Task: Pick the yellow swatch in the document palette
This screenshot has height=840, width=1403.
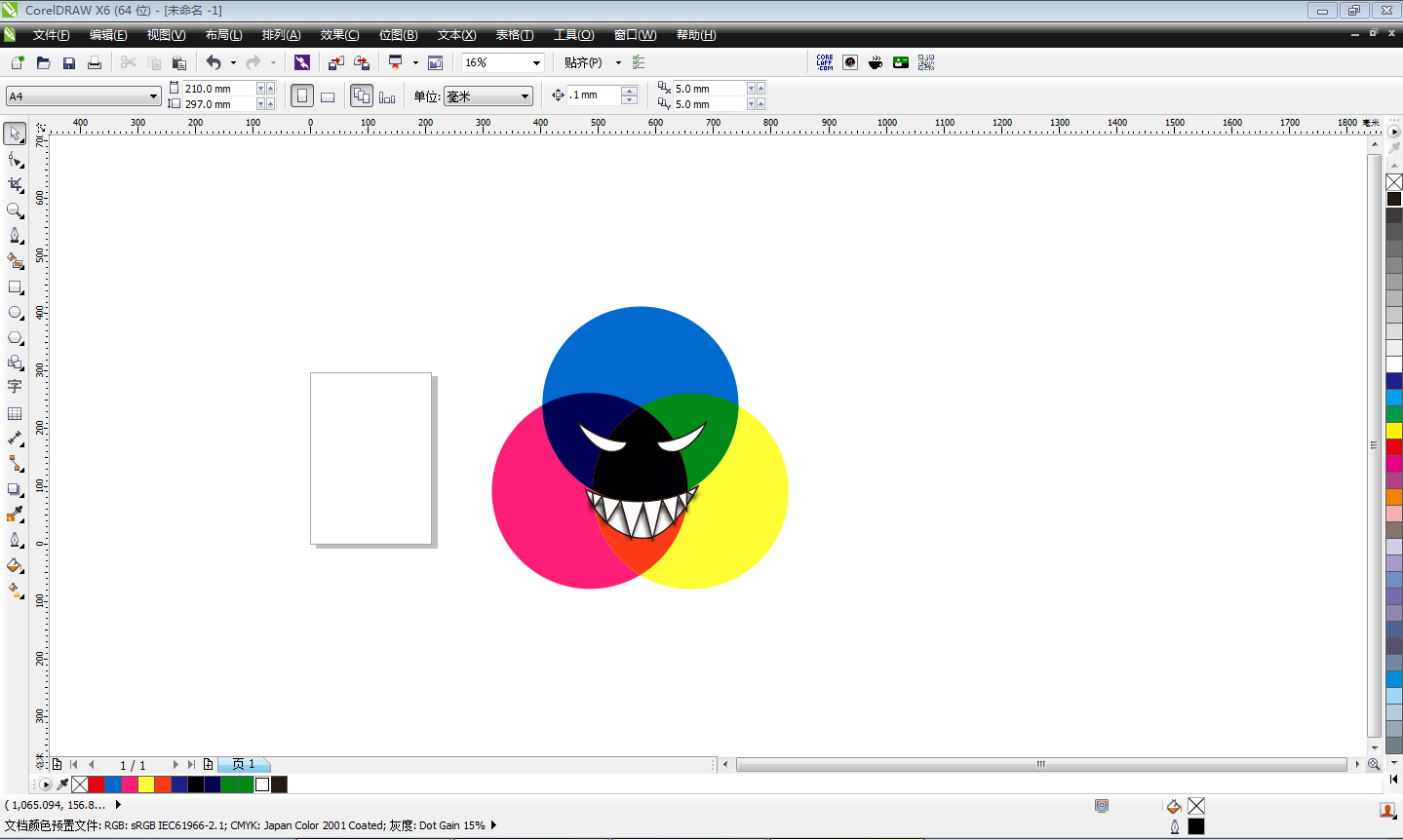Action: click(x=146, y=784)
